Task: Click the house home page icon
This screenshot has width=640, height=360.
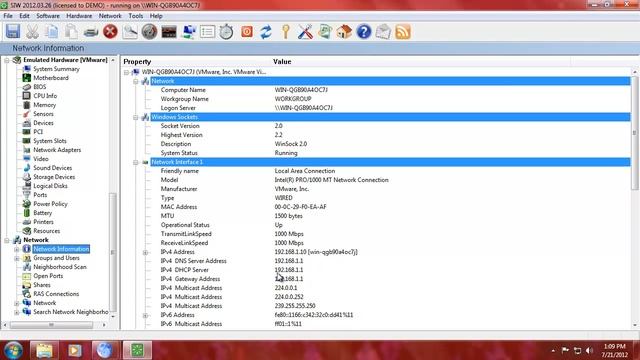Action: point(344,31)
